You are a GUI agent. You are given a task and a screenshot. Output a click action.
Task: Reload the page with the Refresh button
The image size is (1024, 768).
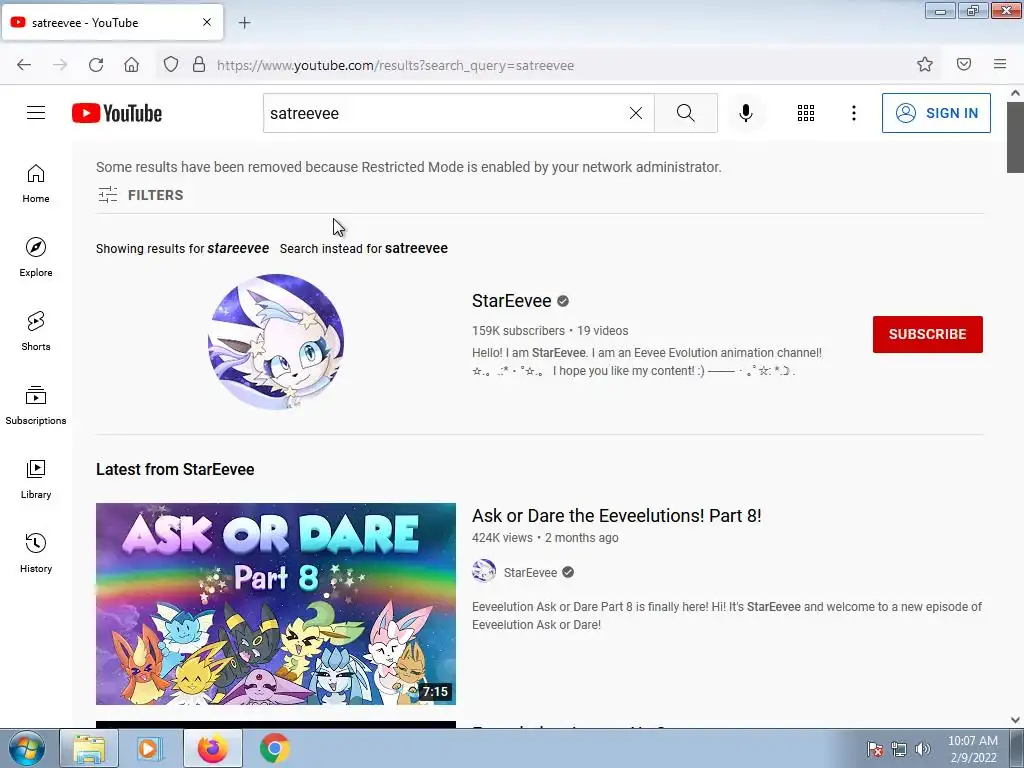pyautogui.click(x=96, y=64)
